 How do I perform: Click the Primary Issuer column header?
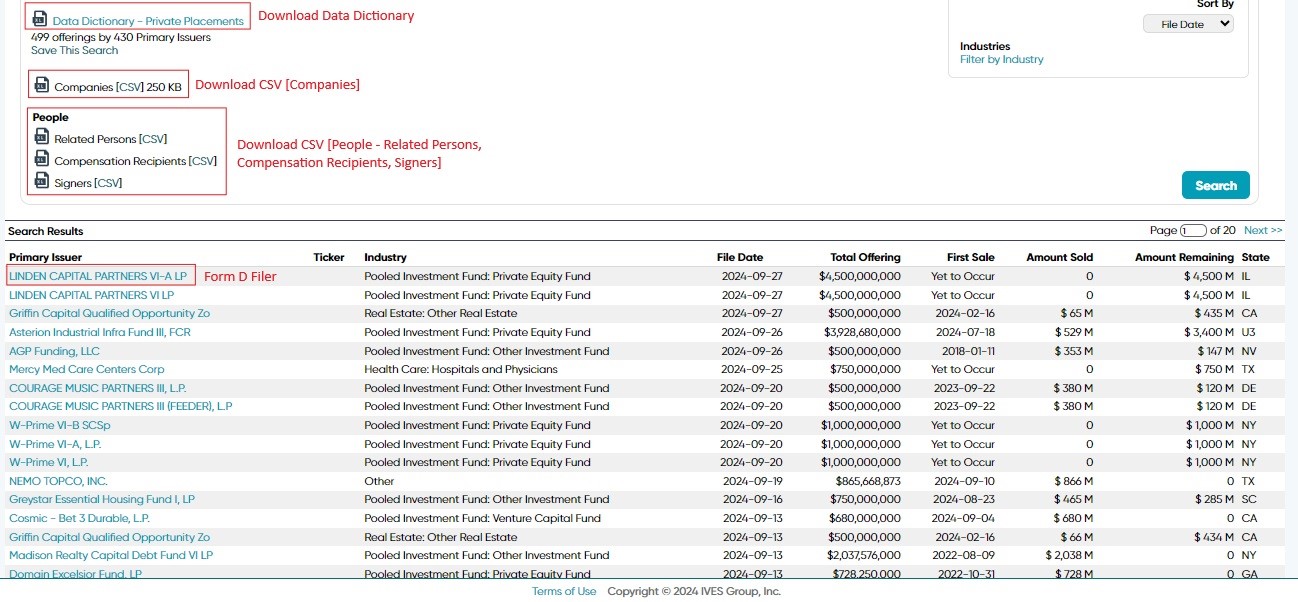[45, 257]
